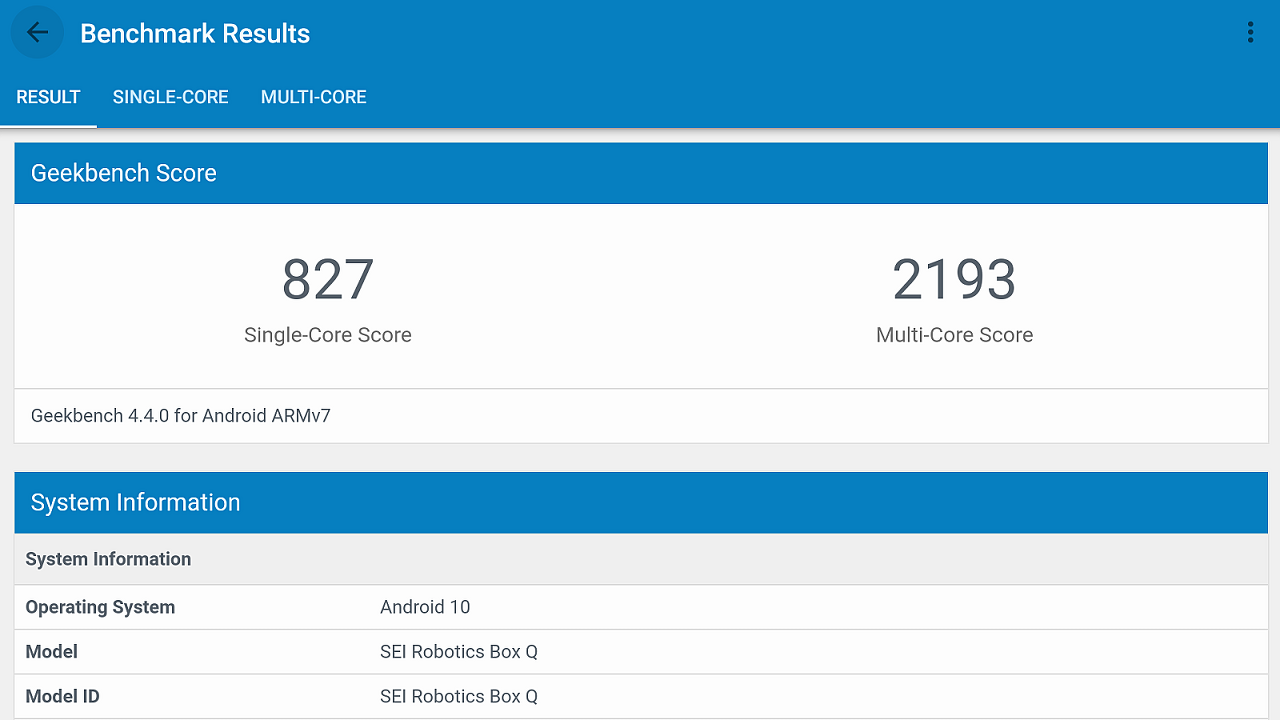Click the Multi-Core Score label
This screenshot has width=1280, height=720.
point(954,335)
